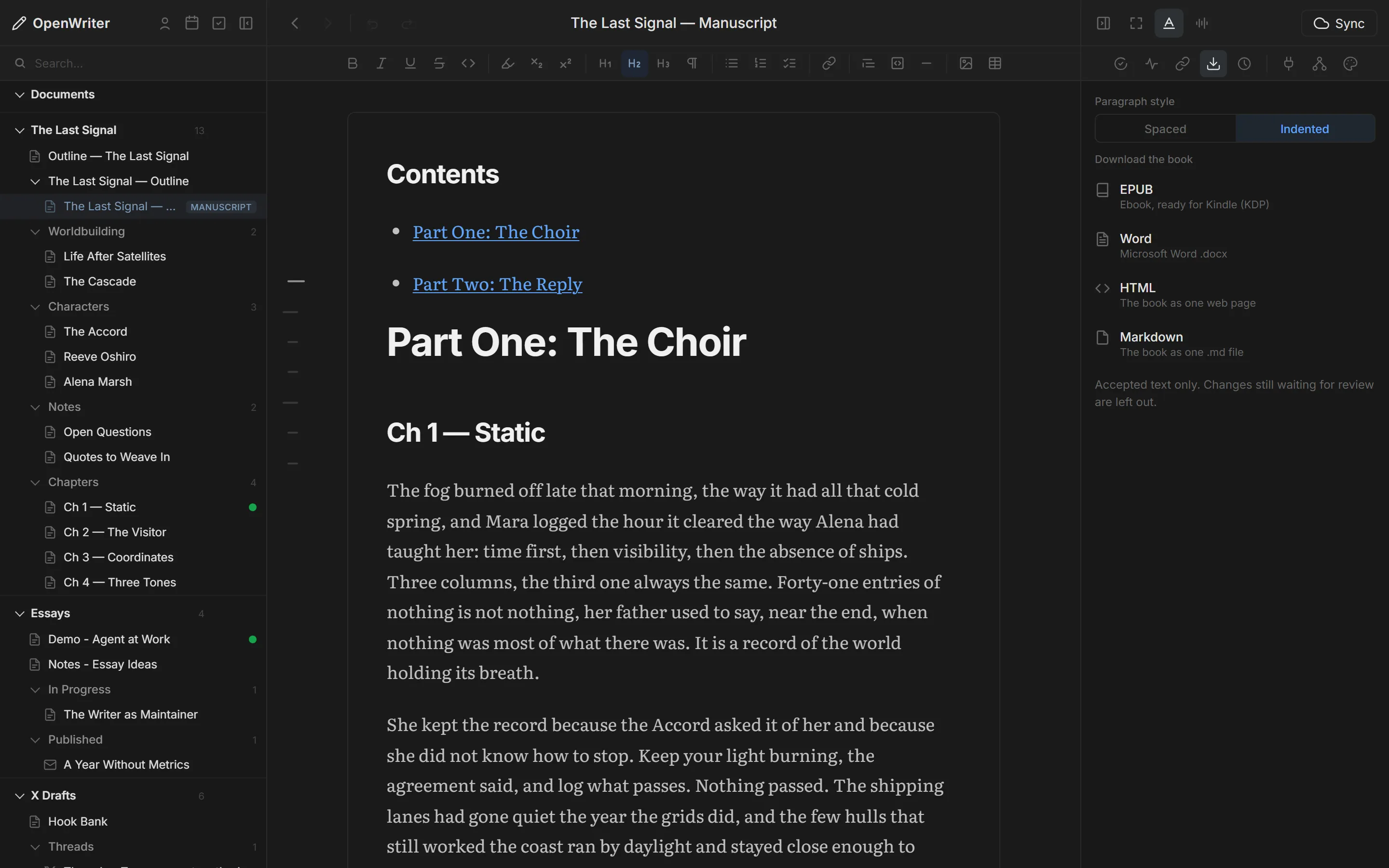Open the download/export panel icon
This screenshot has width=1389, height=868.
(x=1213, y=64)
